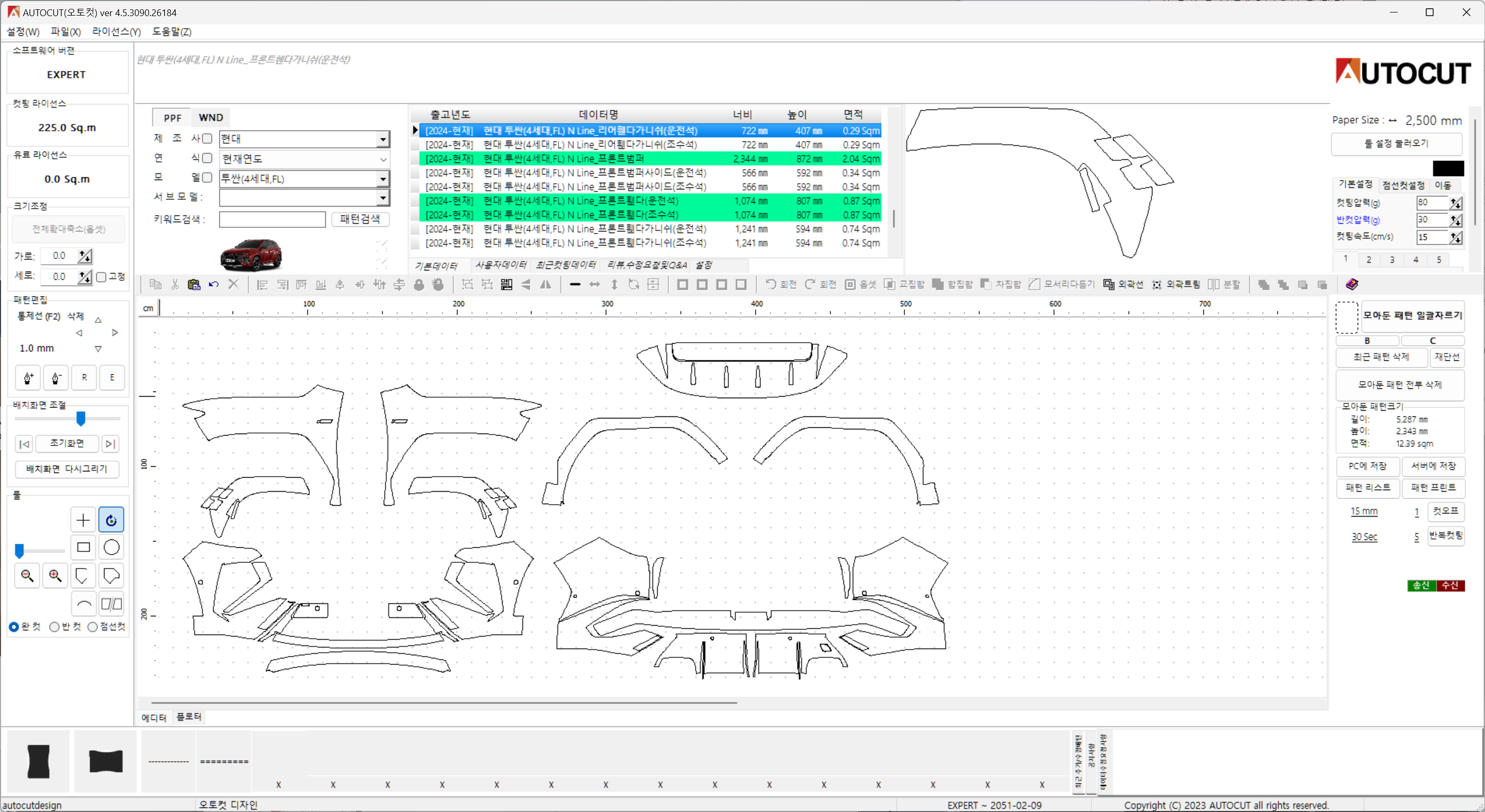Click the 가로 width stepper

85,256
